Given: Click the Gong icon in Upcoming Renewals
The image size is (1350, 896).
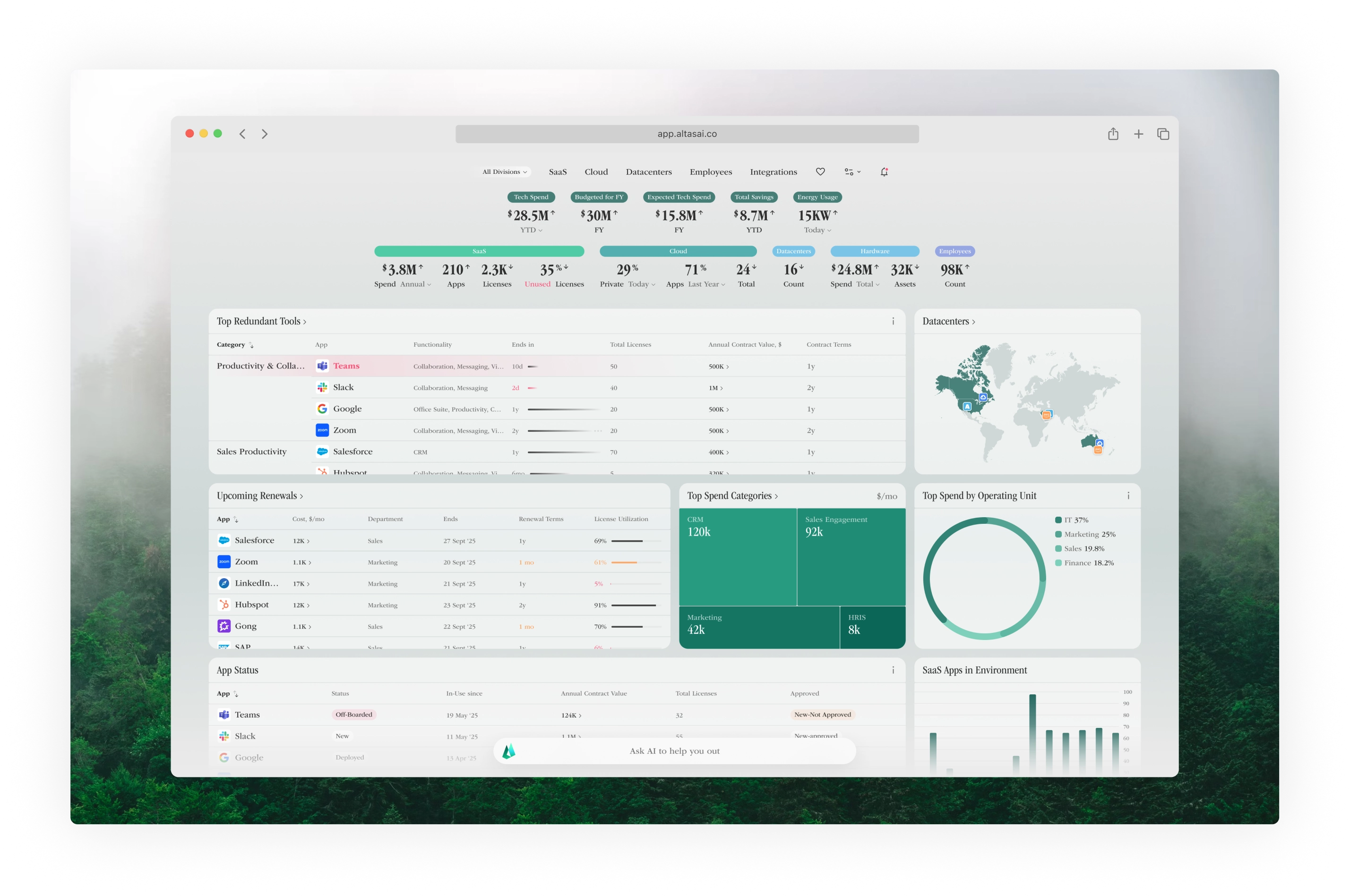Looking at the screenshot, I should point(224,626).
